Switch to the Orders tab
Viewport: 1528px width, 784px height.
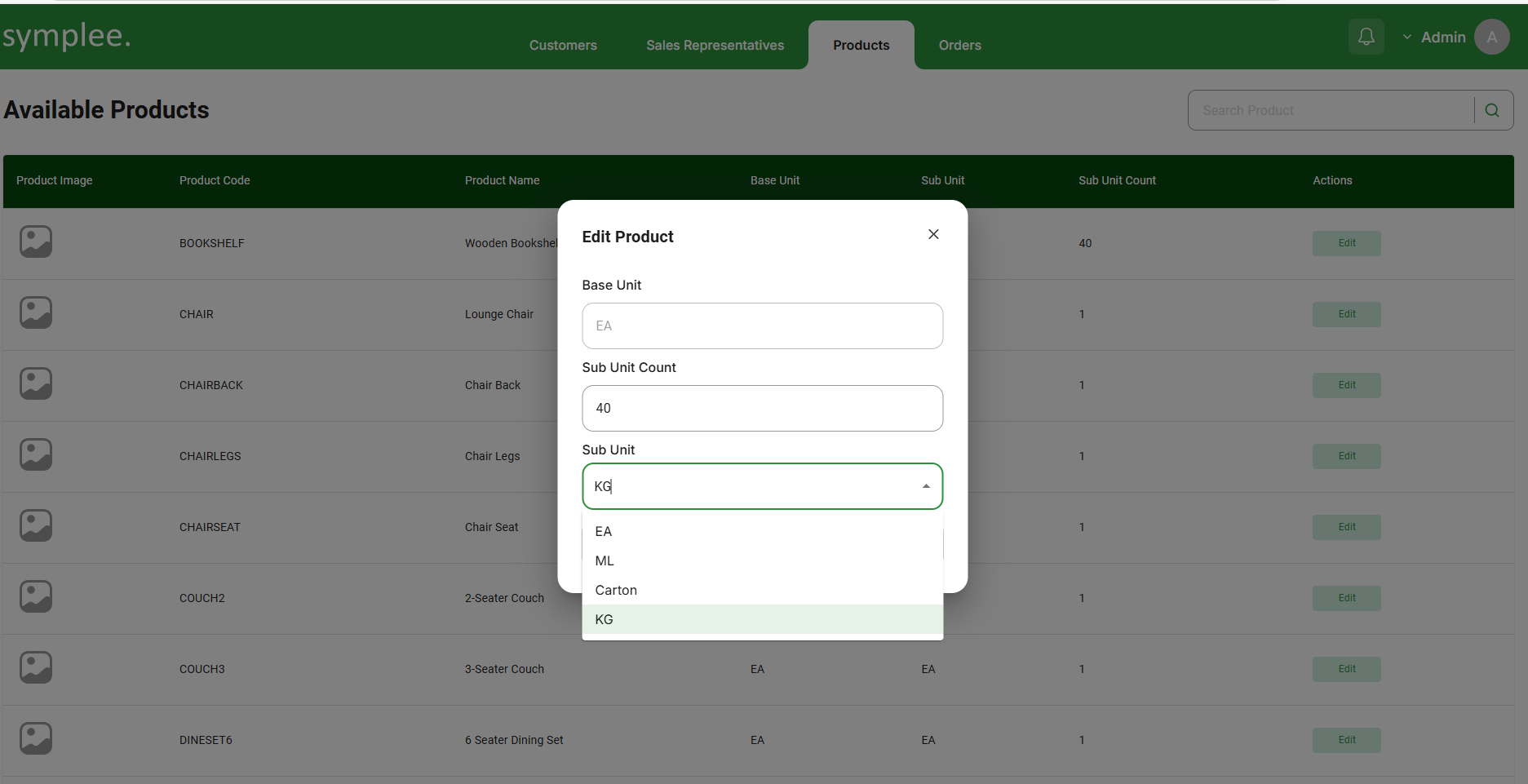tap(959, 46)
